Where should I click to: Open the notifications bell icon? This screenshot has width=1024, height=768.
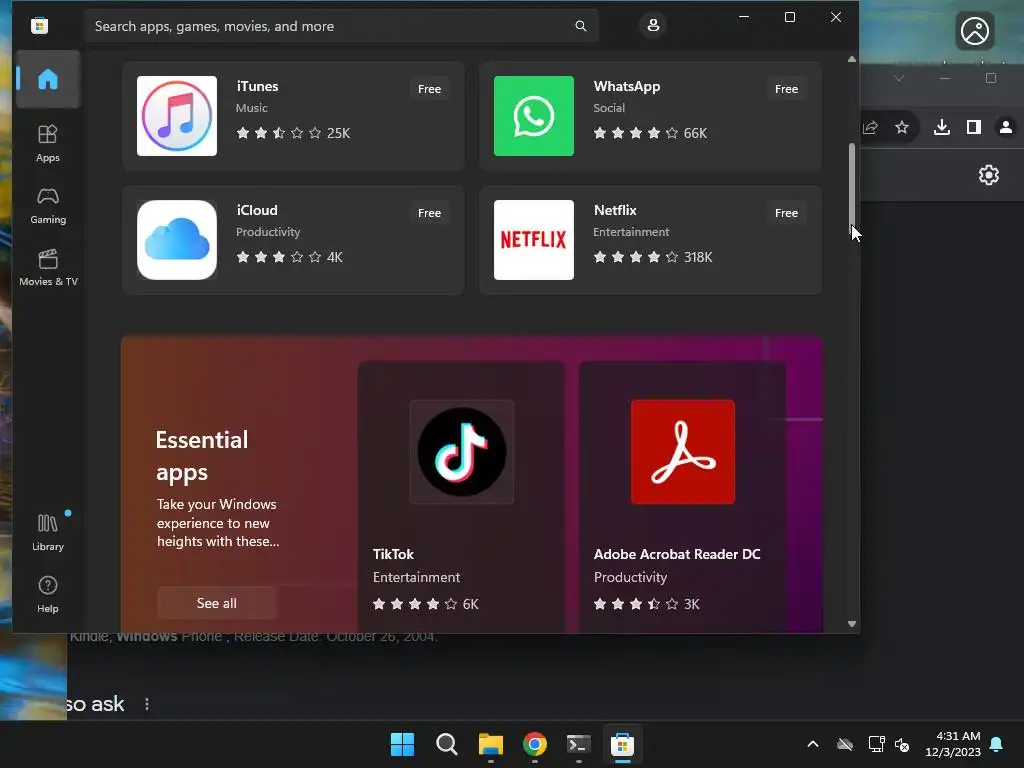[x=997, y=744]
